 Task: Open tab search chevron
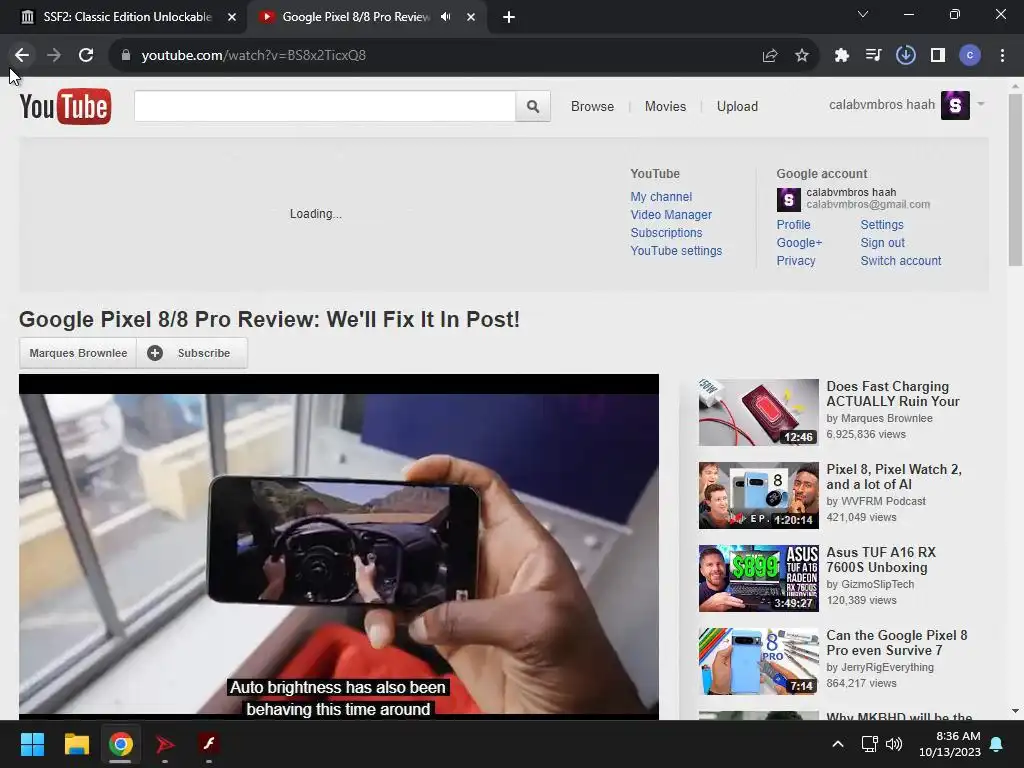coord(863,14)
